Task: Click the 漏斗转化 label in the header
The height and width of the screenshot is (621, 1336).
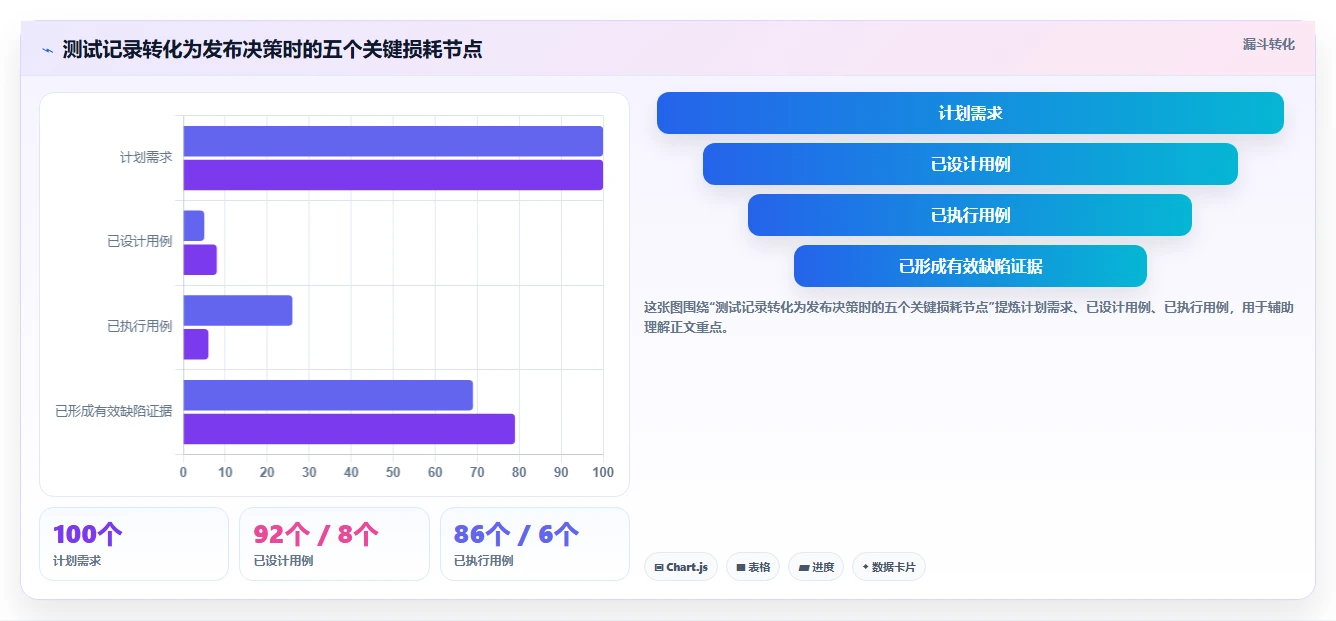Action: coord(1268,44)
